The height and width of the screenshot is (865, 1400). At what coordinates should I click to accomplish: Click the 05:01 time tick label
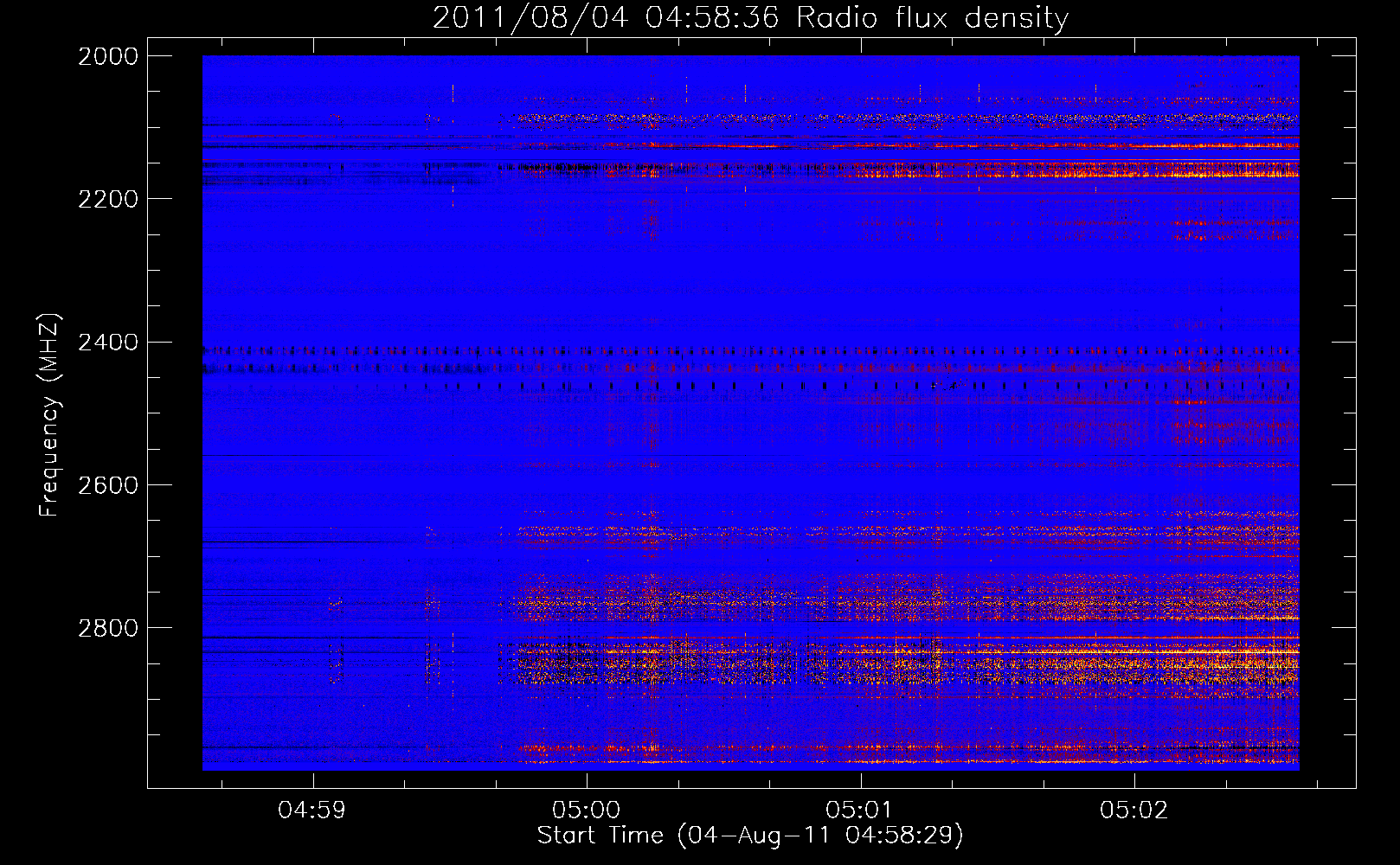point(860,811)
